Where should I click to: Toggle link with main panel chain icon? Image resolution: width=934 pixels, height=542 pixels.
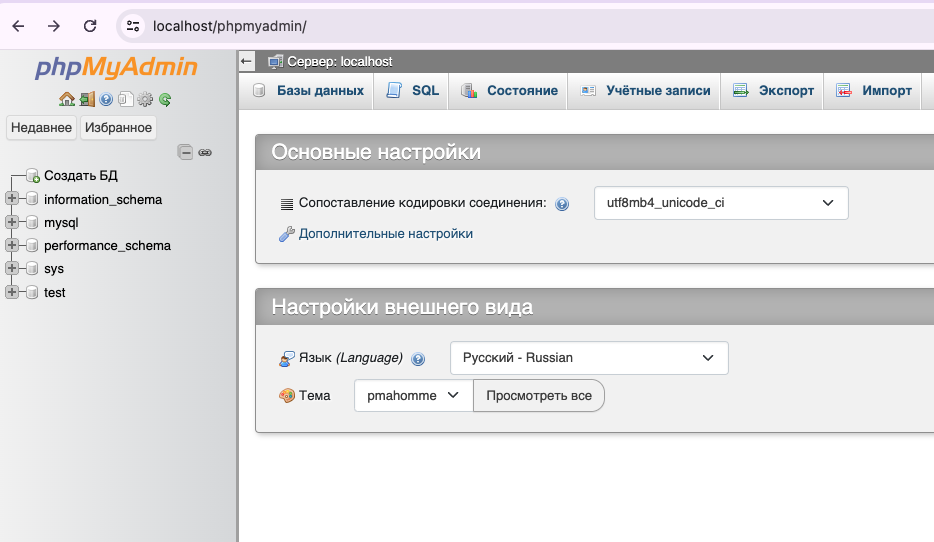coord(205,152)
